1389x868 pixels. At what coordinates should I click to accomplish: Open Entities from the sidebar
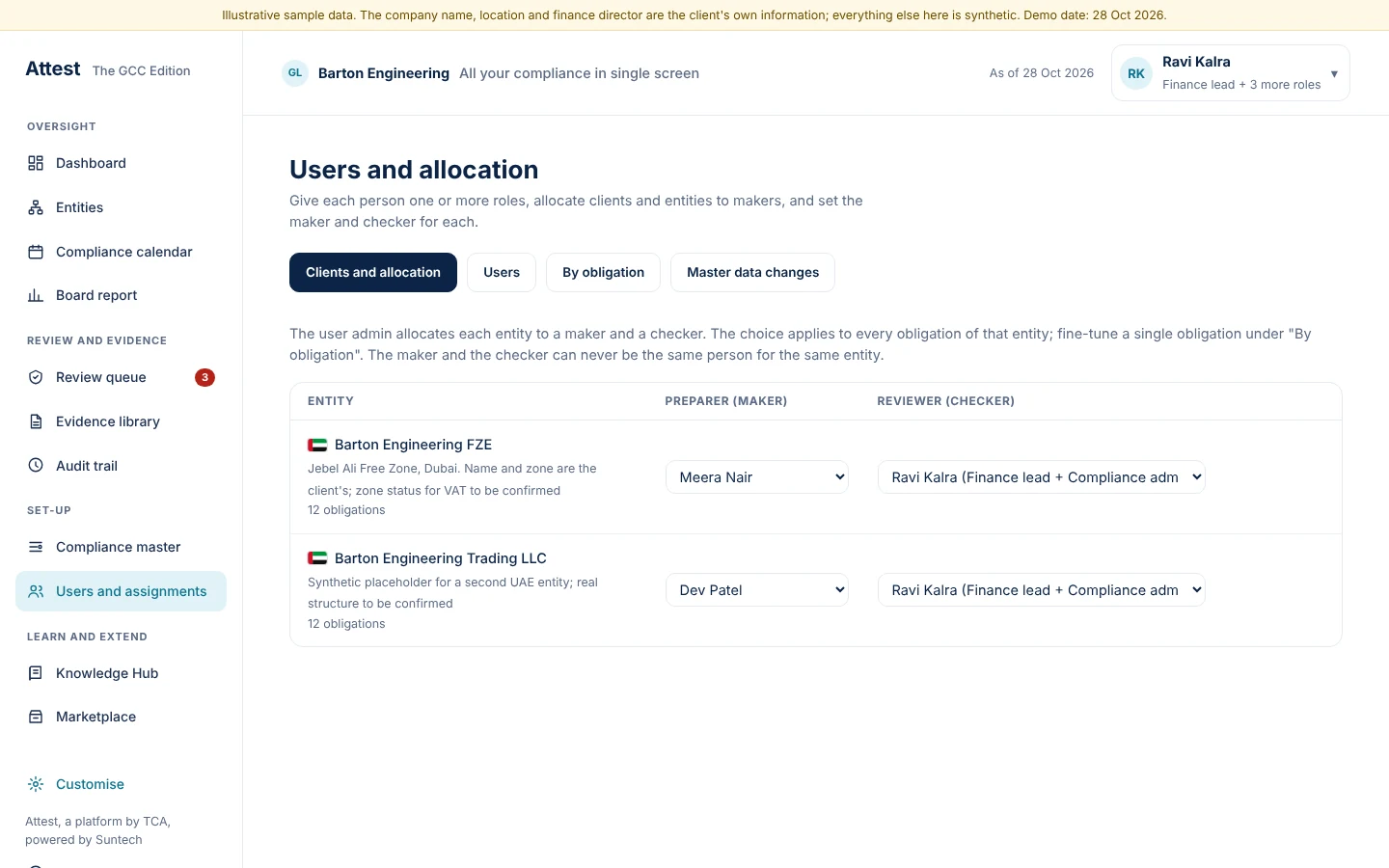[121, 207]
